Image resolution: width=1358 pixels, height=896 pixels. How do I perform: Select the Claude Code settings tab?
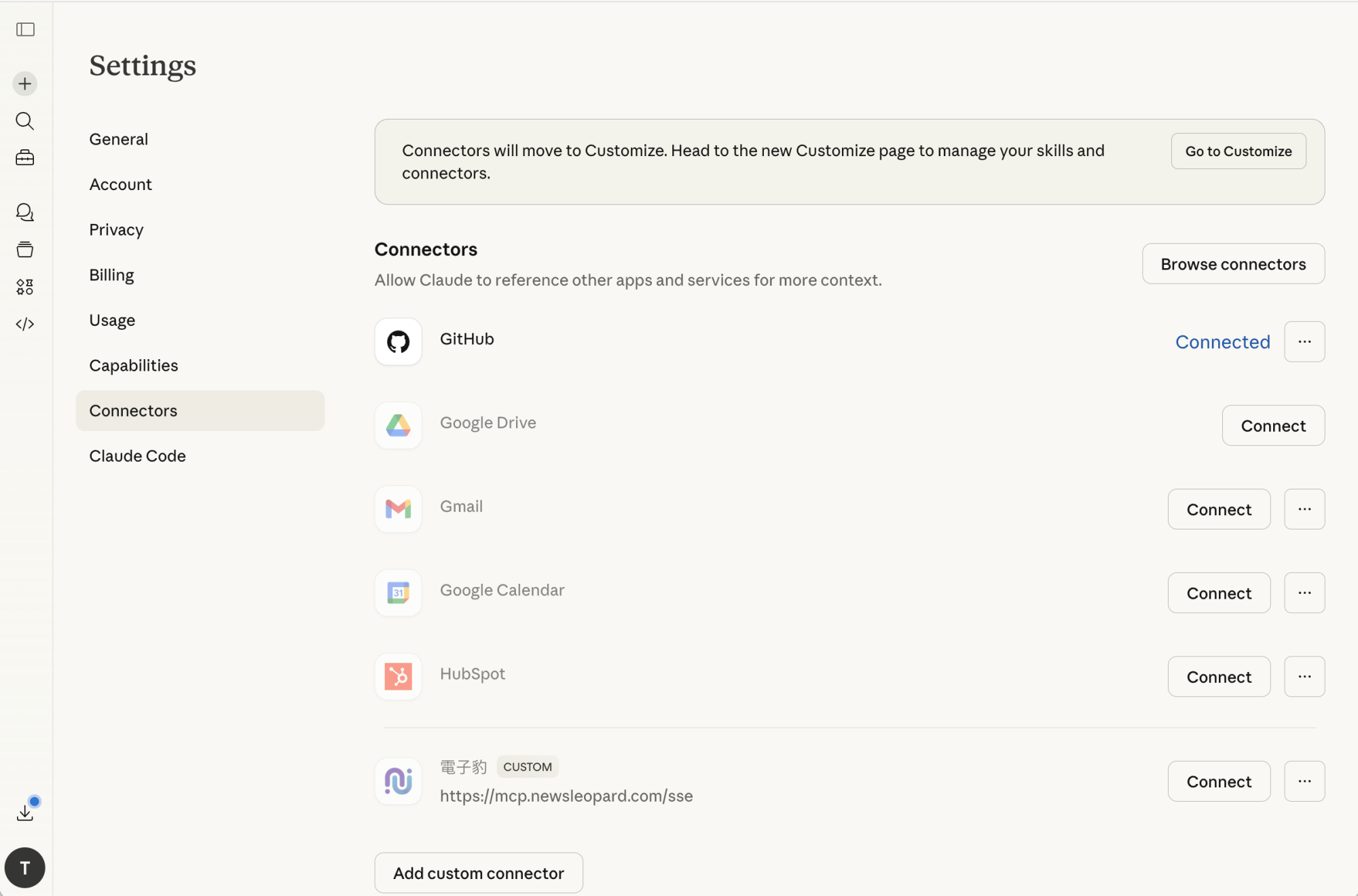tap(138, 456)
